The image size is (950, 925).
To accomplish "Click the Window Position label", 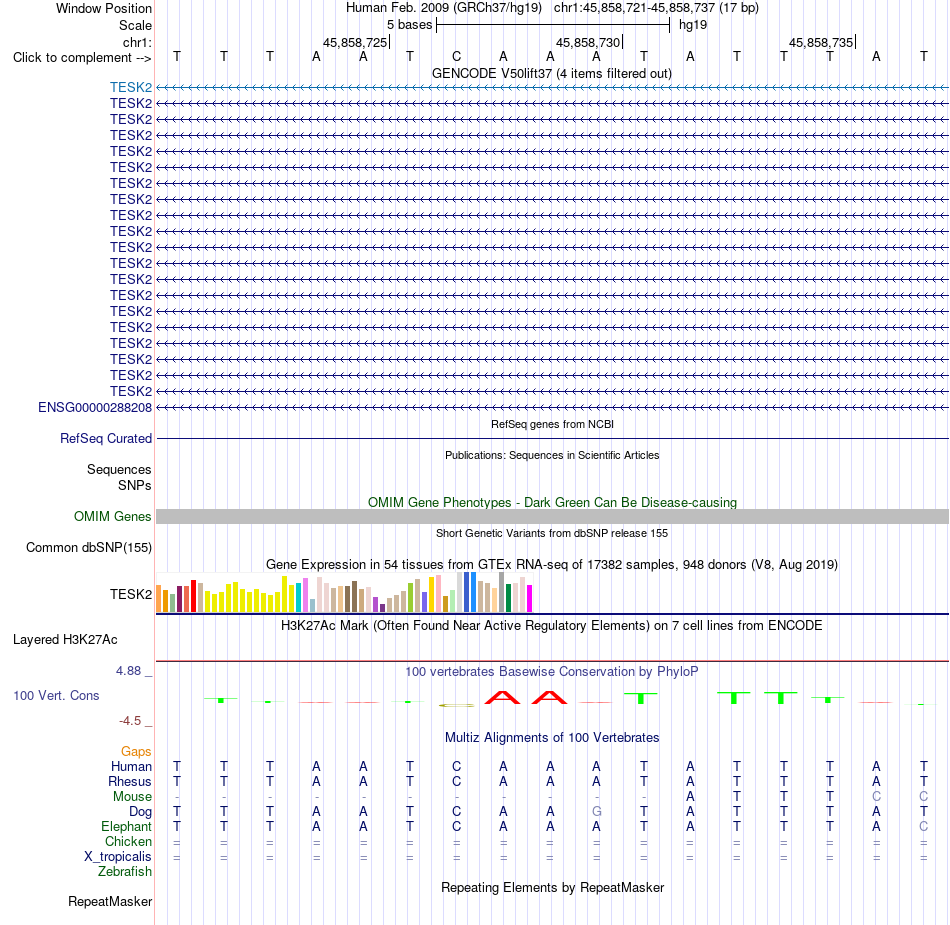I will pos(104,8).
